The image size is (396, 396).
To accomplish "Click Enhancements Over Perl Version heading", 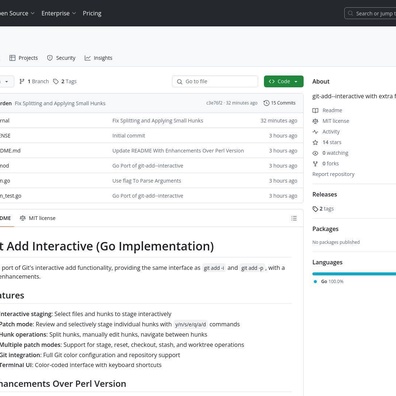I will coord(63,384).
